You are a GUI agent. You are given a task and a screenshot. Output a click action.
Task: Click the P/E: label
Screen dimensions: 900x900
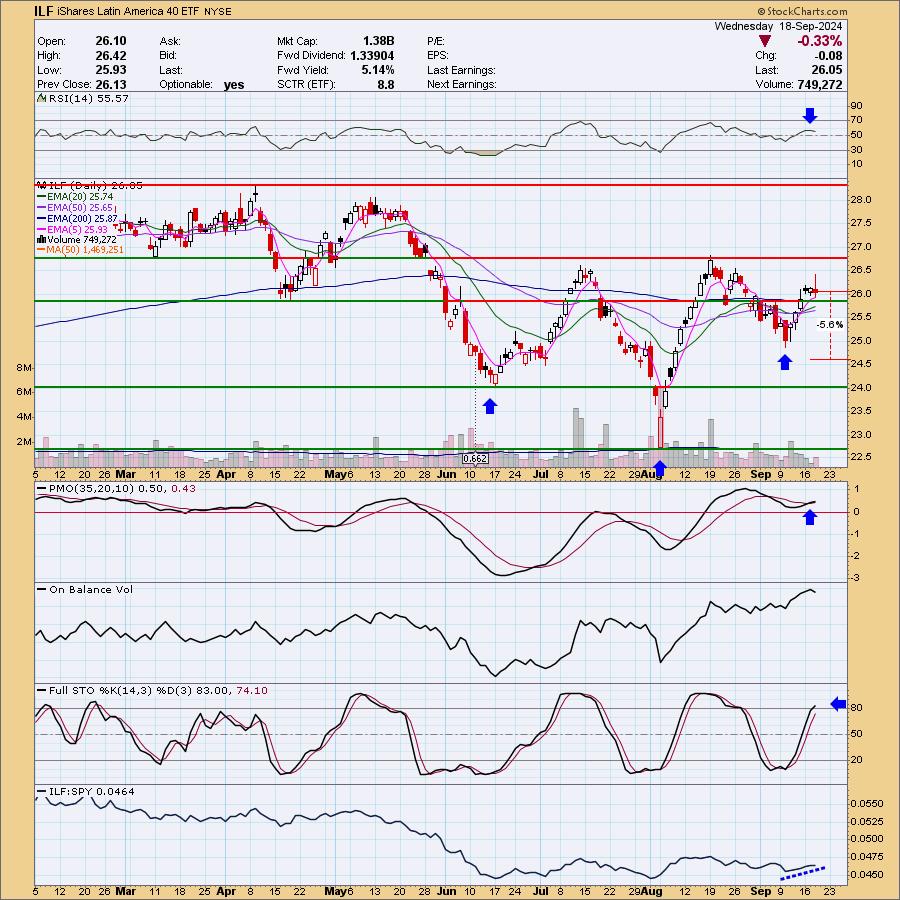436,41
